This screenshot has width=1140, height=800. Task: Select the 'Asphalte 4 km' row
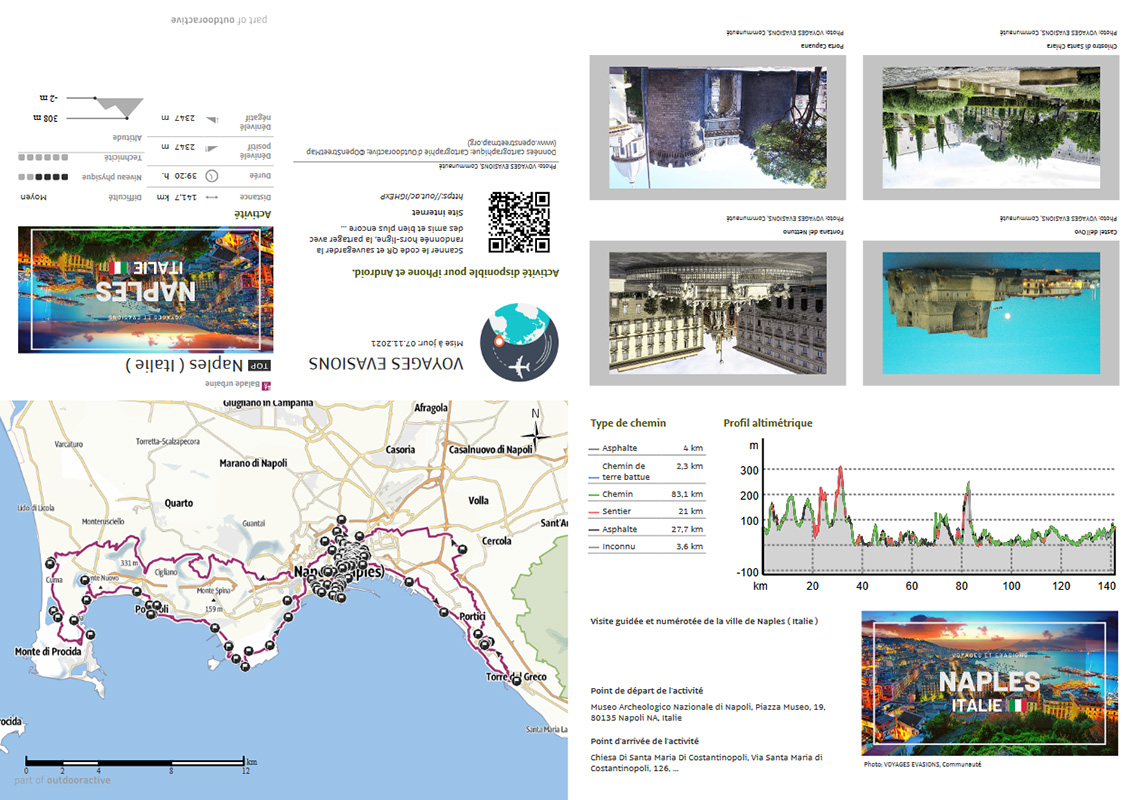(x=646, y=448)
